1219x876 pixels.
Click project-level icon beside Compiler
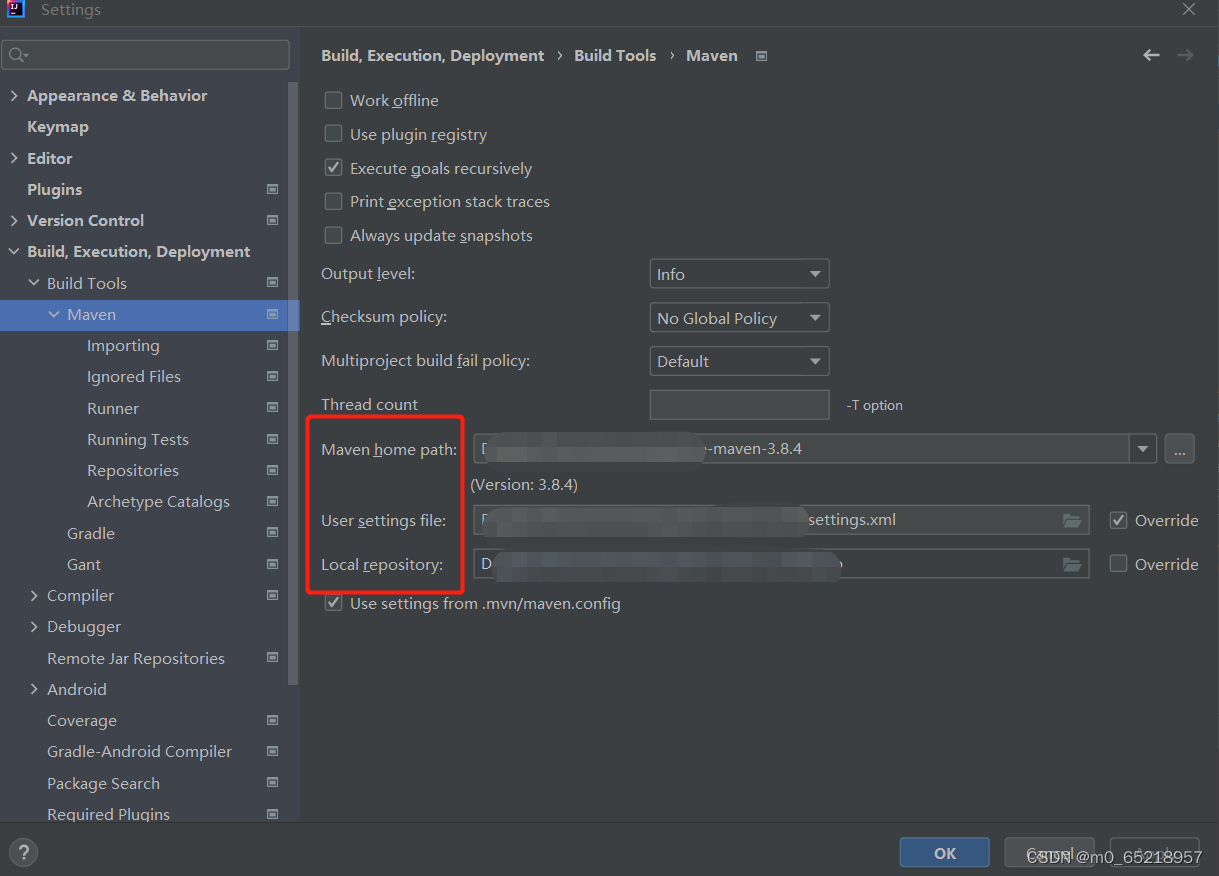click(x=273, y=596)
